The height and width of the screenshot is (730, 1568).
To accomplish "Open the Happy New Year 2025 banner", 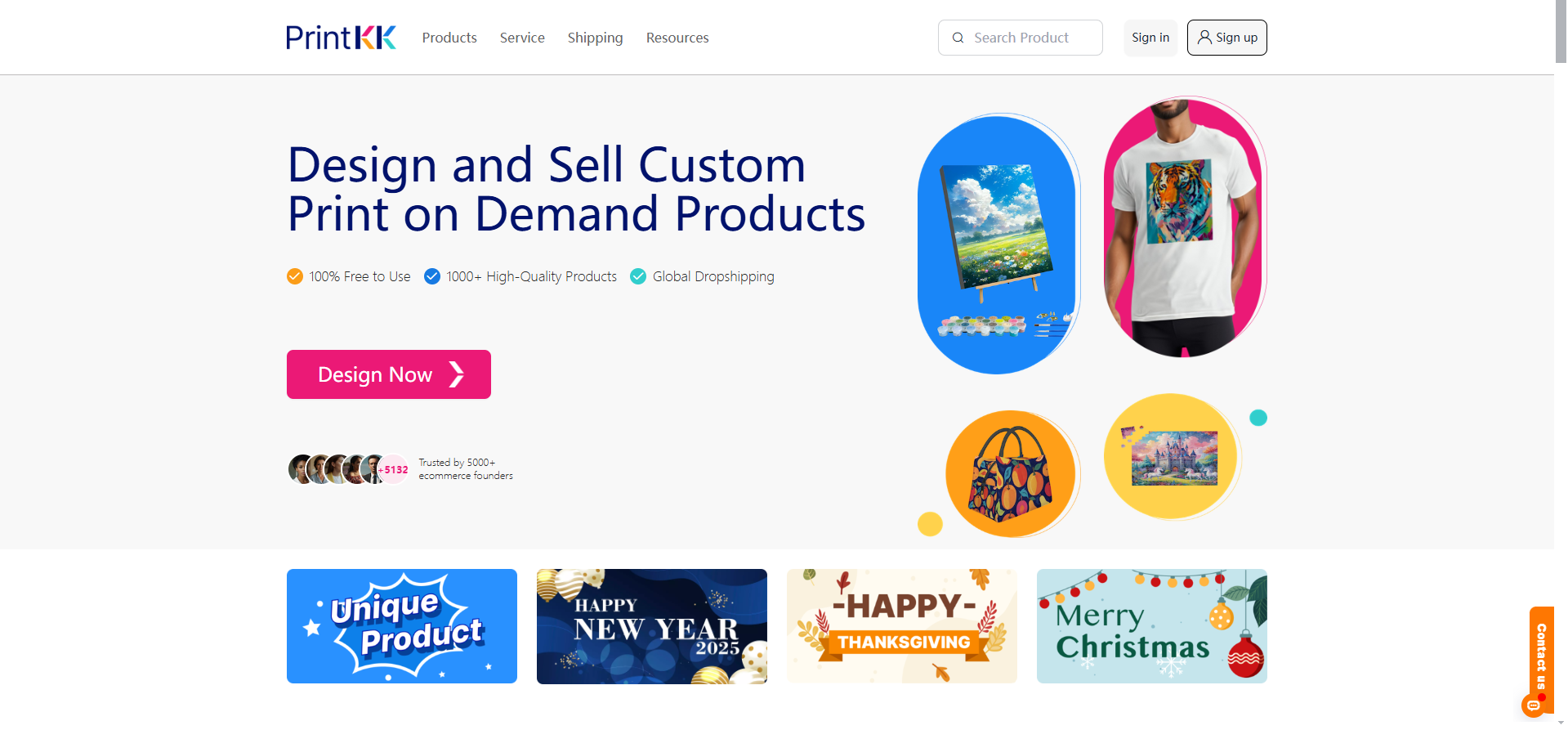I will [x=652, y=626].
